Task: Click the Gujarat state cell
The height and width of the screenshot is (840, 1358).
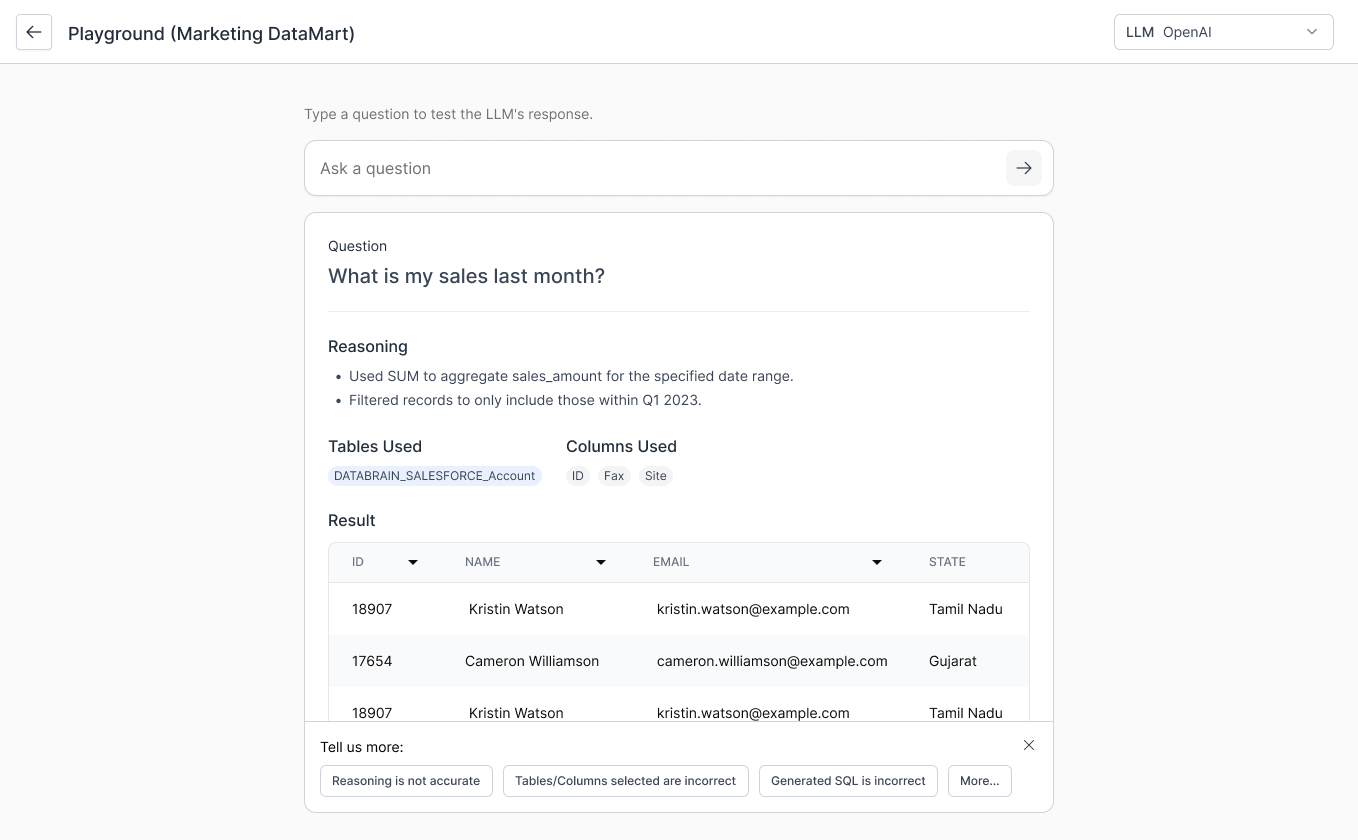Action: [x=952, y=661]
